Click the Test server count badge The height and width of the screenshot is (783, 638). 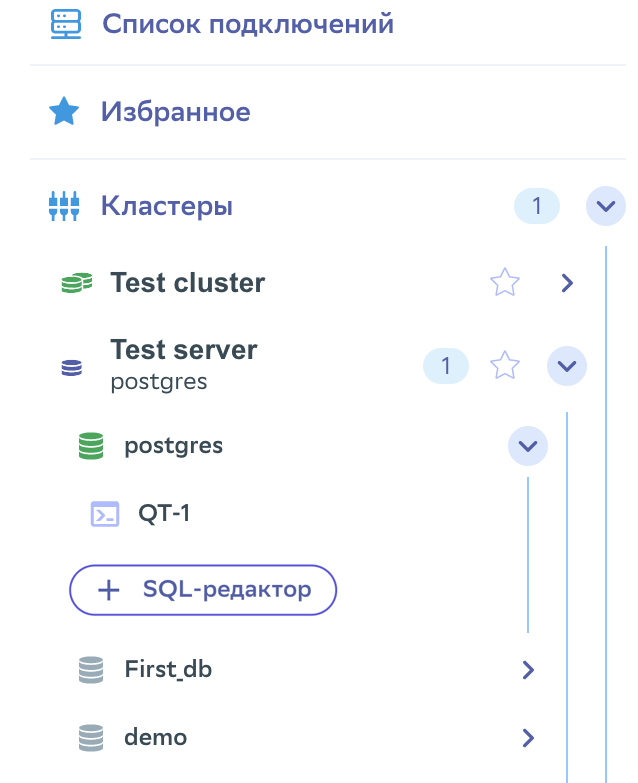click(446, 366)
